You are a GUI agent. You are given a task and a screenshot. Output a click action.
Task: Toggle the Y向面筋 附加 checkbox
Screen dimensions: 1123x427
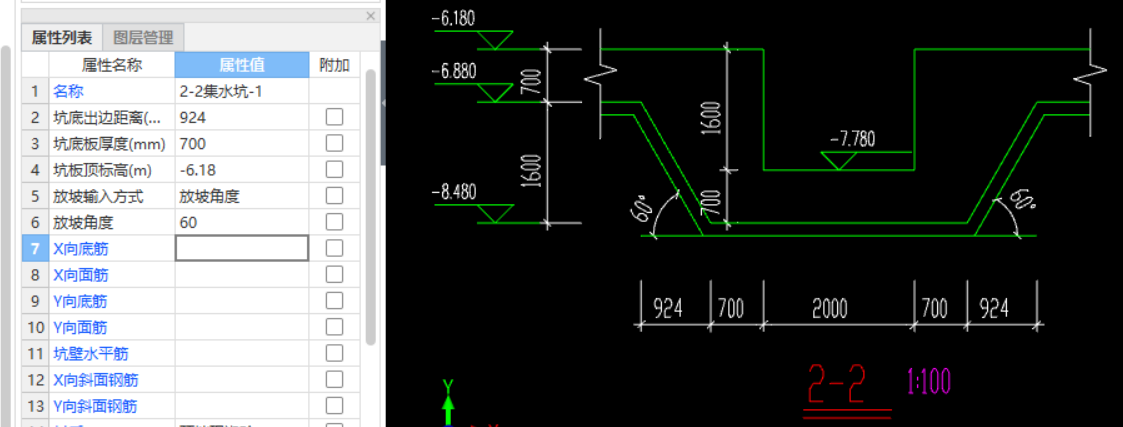pyautogui.click(x=334, y=327)
